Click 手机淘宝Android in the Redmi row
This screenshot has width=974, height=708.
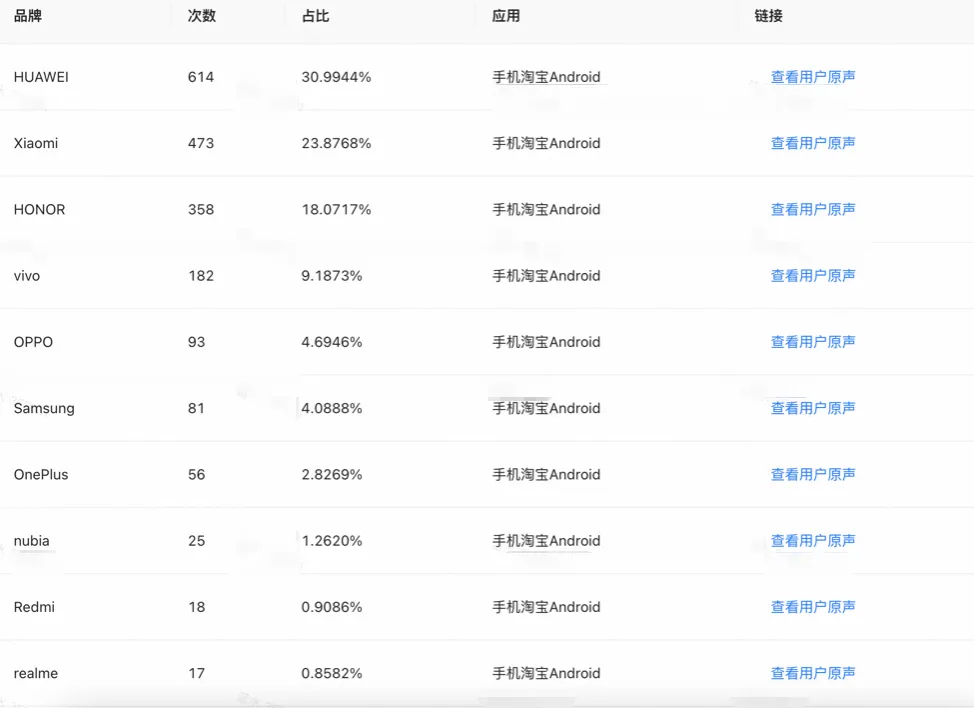(547, 607)
